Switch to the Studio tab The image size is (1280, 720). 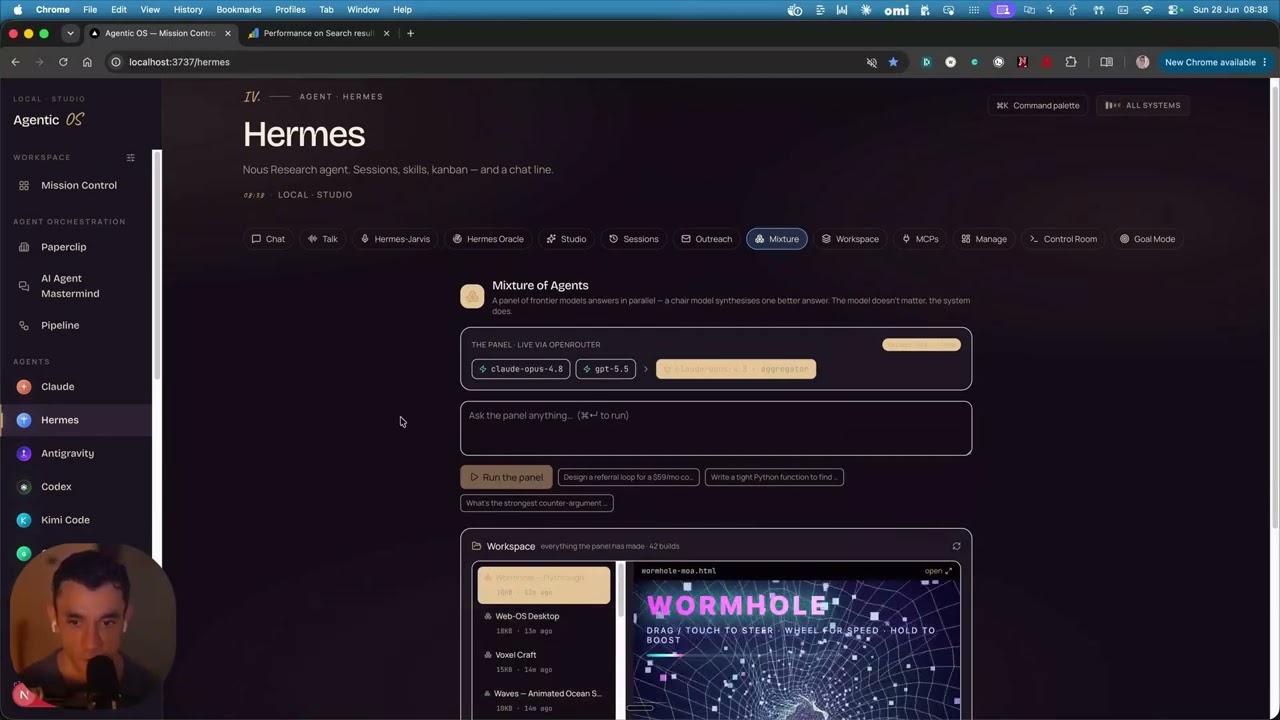(x=566, y=239)
